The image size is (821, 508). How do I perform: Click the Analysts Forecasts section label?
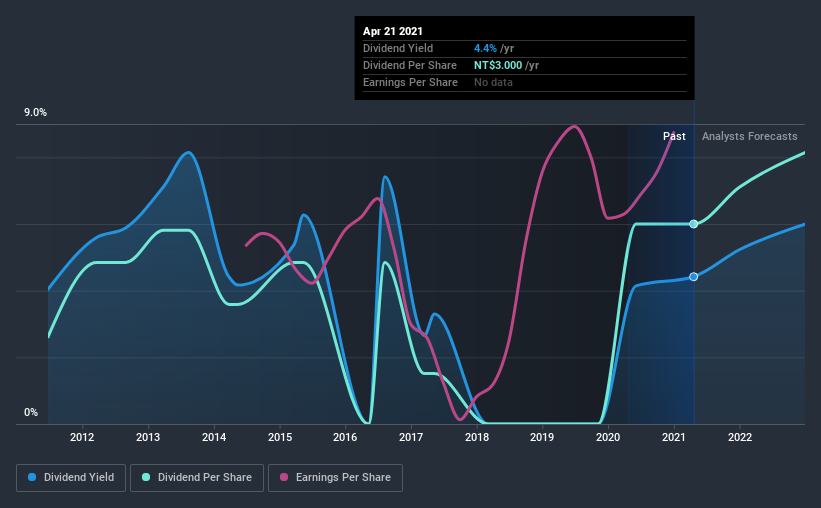(x=749, y=136)
